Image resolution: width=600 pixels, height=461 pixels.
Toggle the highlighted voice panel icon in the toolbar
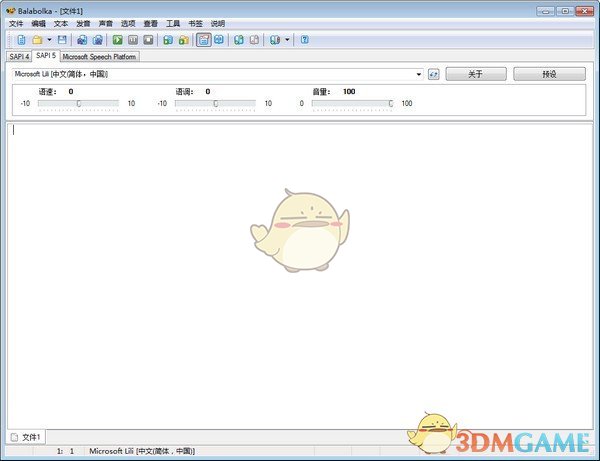204,40
